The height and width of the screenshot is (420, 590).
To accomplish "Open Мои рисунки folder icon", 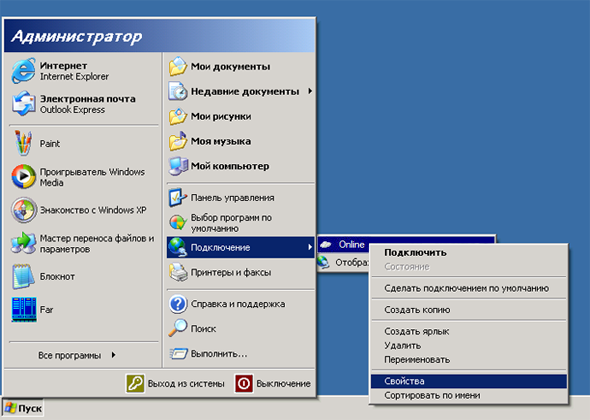I will pos(178,116).
